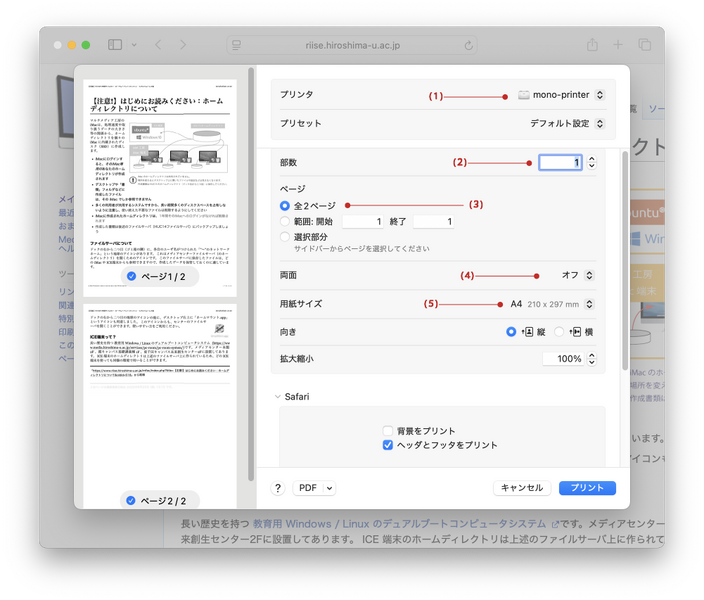Open the 両面 duplex dropdown
Image resolution: width=704 pixels, height=600 pixels.
point(578,275)
